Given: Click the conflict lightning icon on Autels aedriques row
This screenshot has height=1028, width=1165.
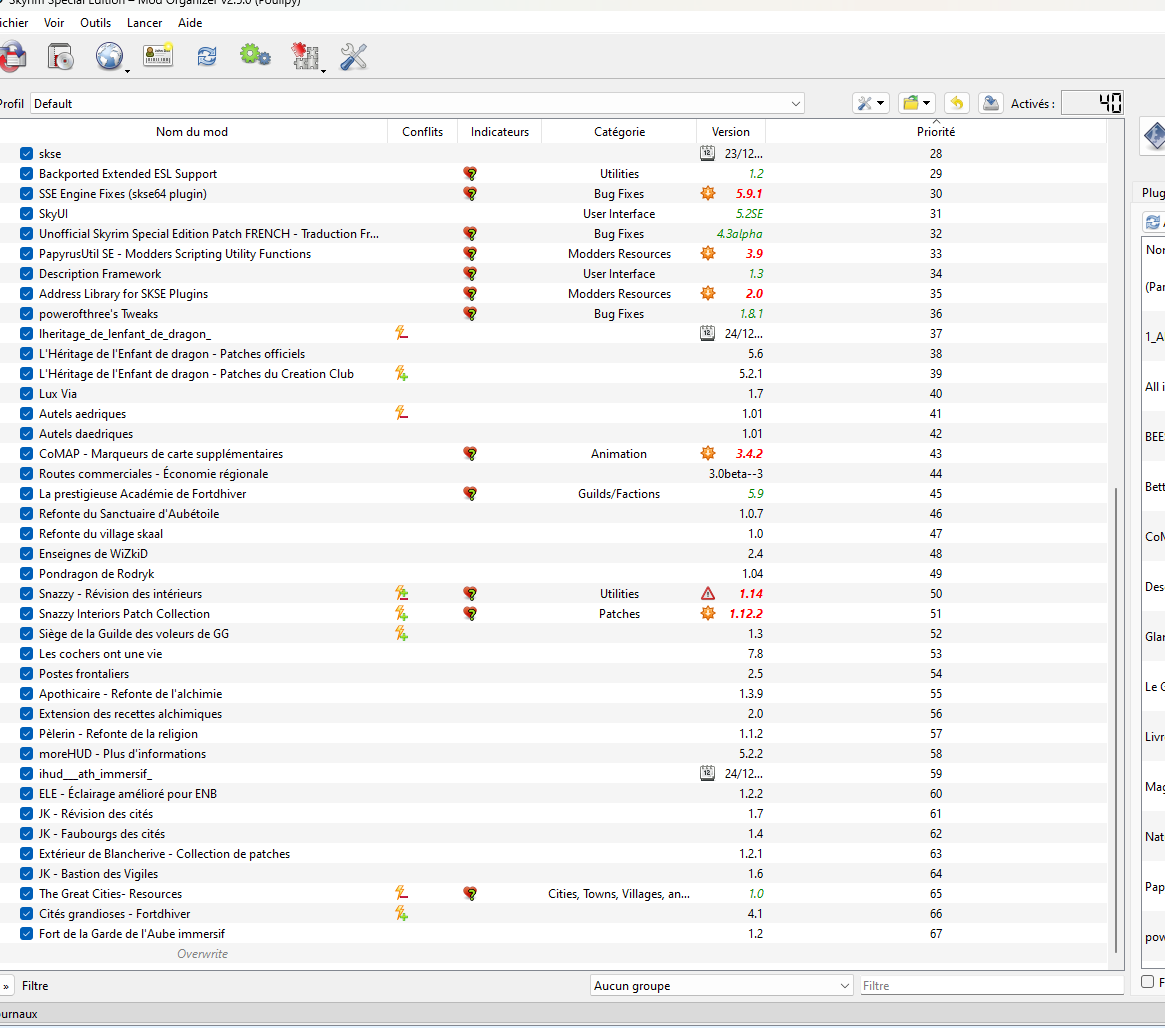Looking at the screenshot, I should point(401,413).
